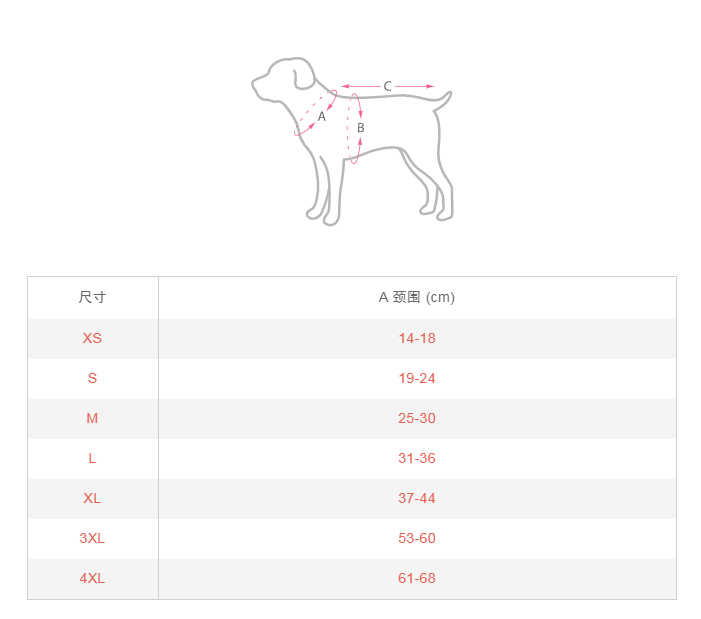
Task: Click the 61-68 neck measurement
Action: (417, 578)
